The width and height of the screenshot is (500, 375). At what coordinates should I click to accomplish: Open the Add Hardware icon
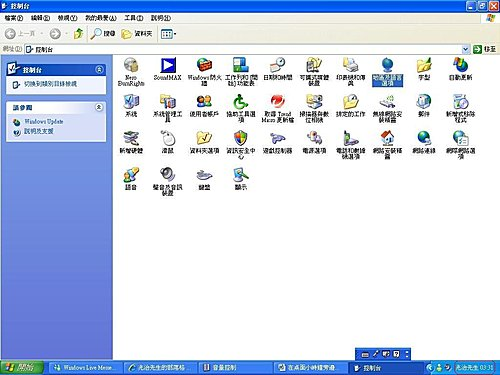coord(131,142)
